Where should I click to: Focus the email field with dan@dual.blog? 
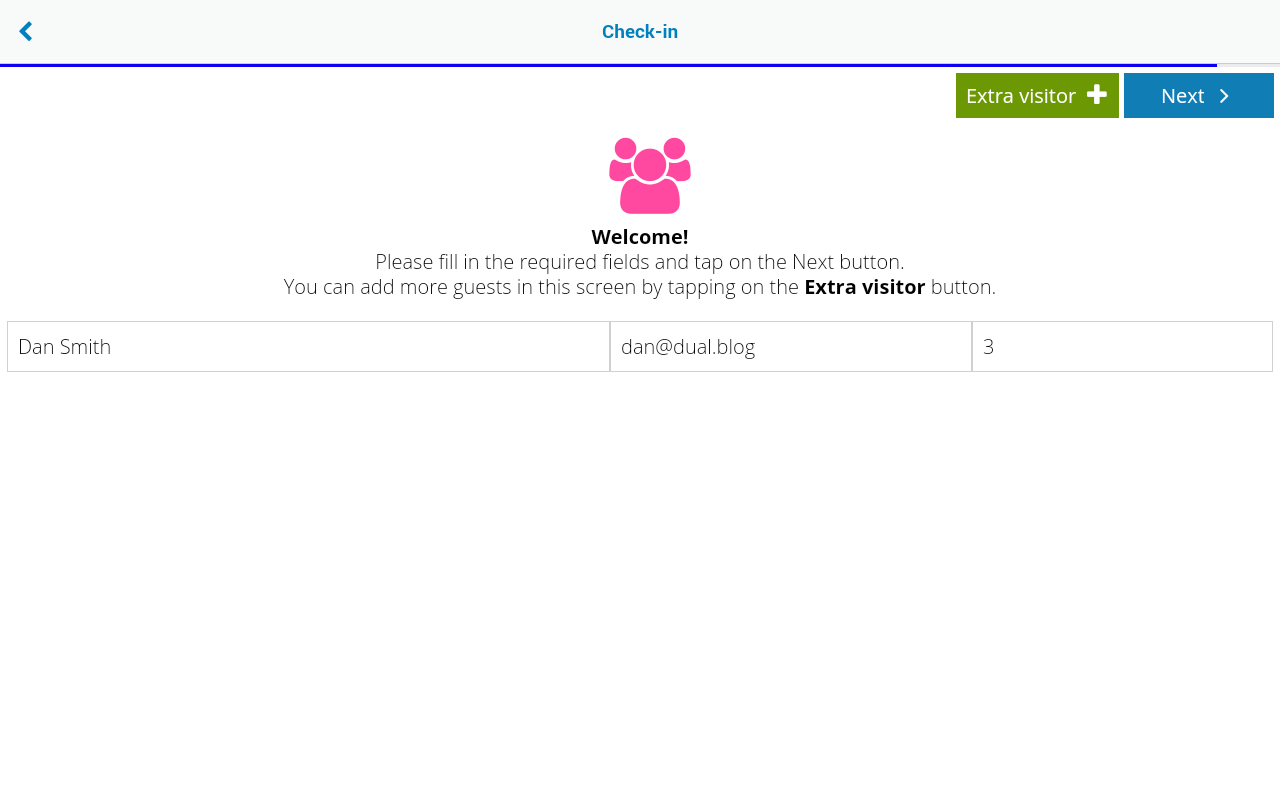point(791,346)
